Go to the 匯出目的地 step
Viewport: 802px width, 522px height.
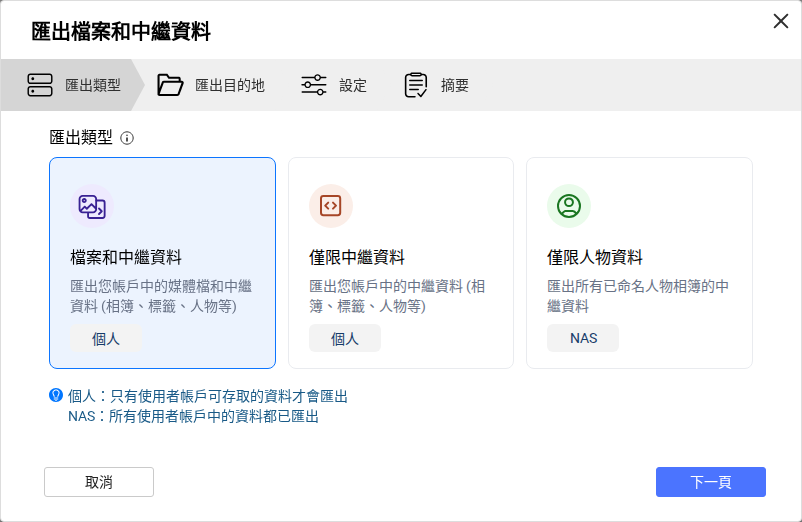coord(211,85)
